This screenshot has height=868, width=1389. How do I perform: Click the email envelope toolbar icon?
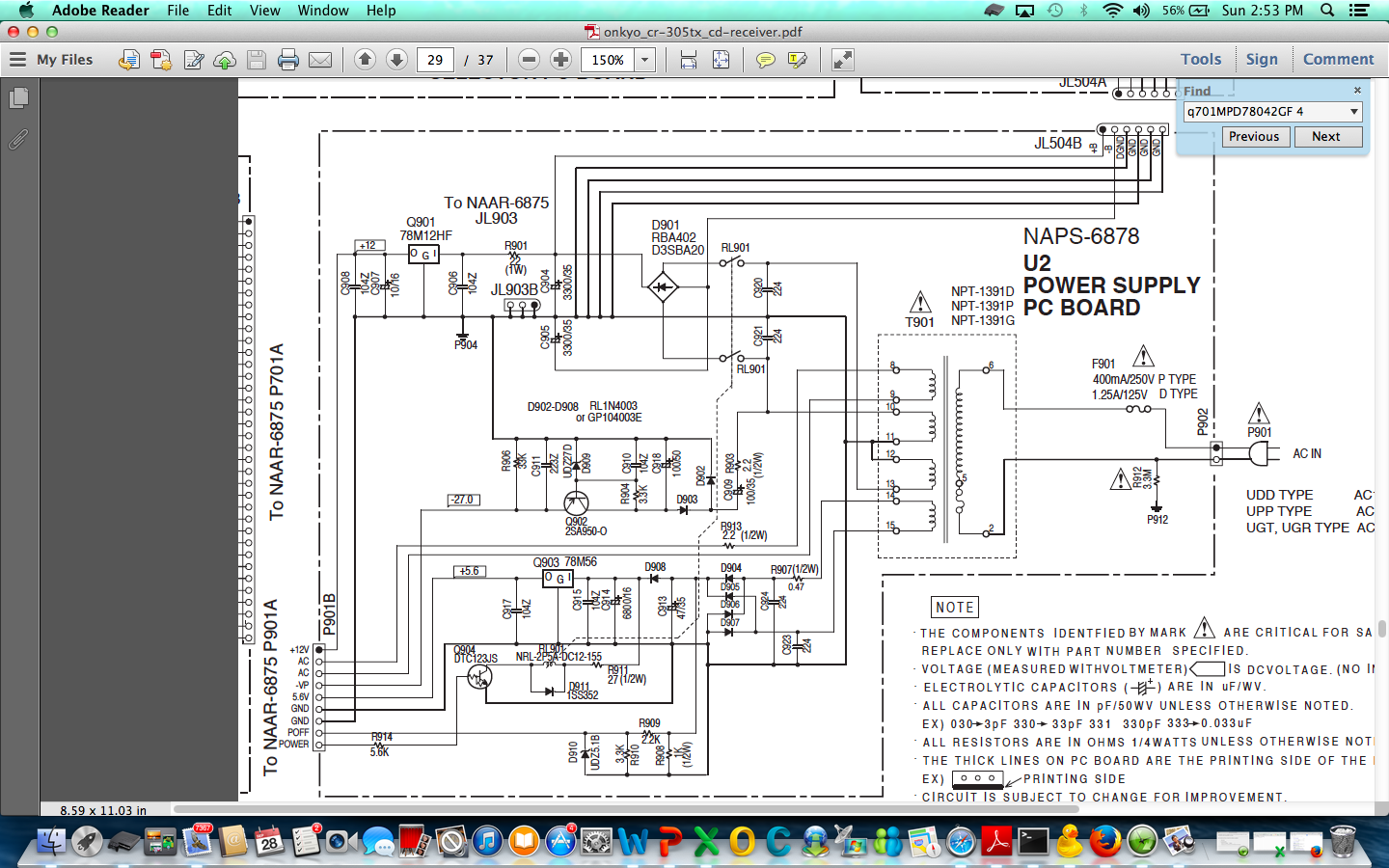tap(320, 60)
